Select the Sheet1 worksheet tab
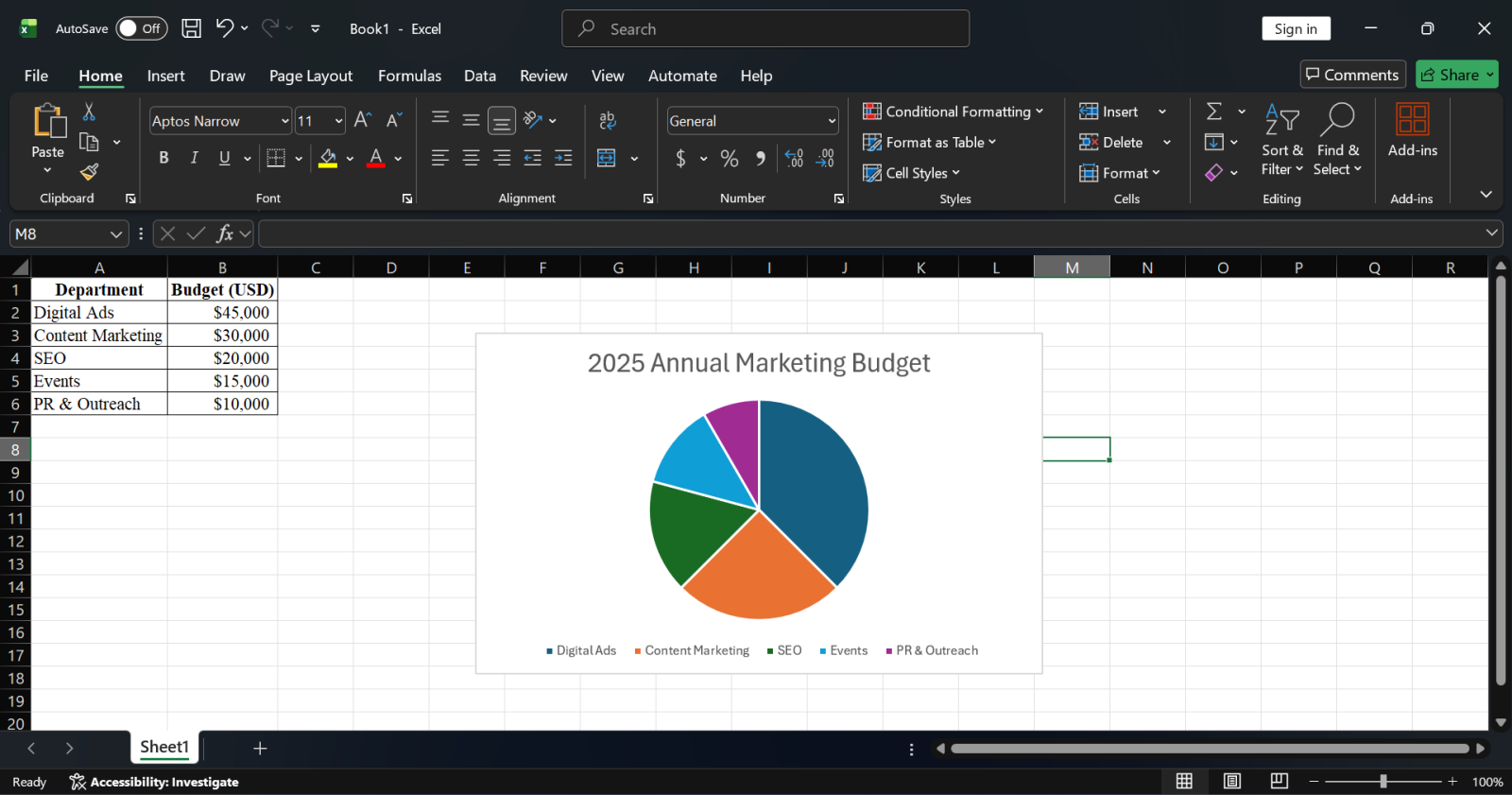The height and width of the screenshot is (795, 1512). tap(164, 747)
